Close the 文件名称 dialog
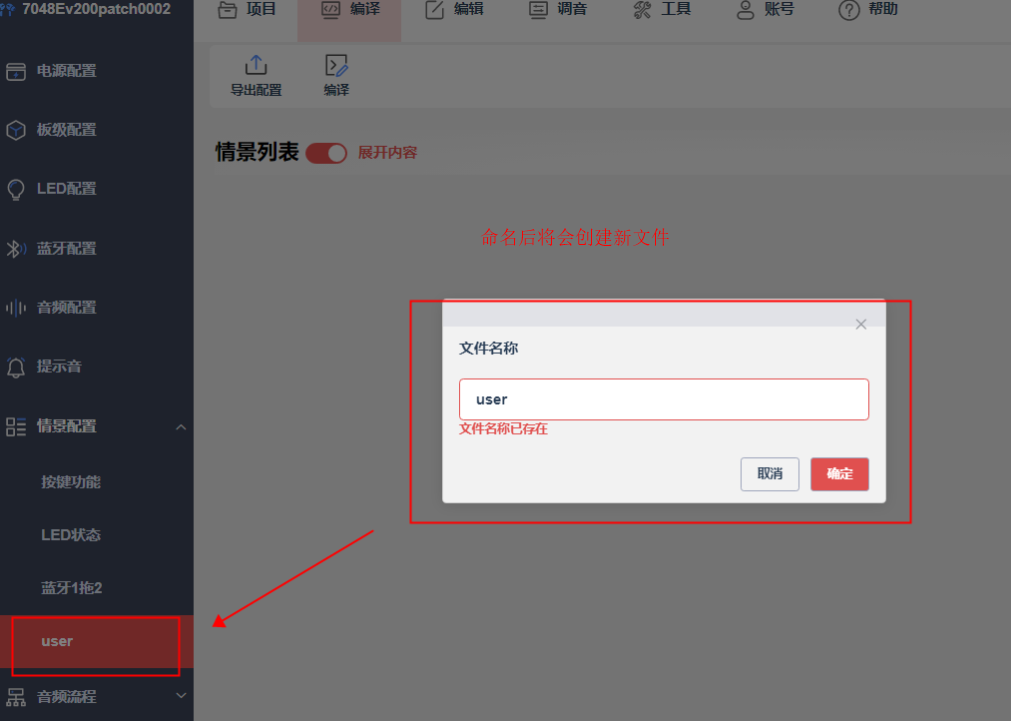Viewport: 1011px width, 721px height. click(861, 324)
